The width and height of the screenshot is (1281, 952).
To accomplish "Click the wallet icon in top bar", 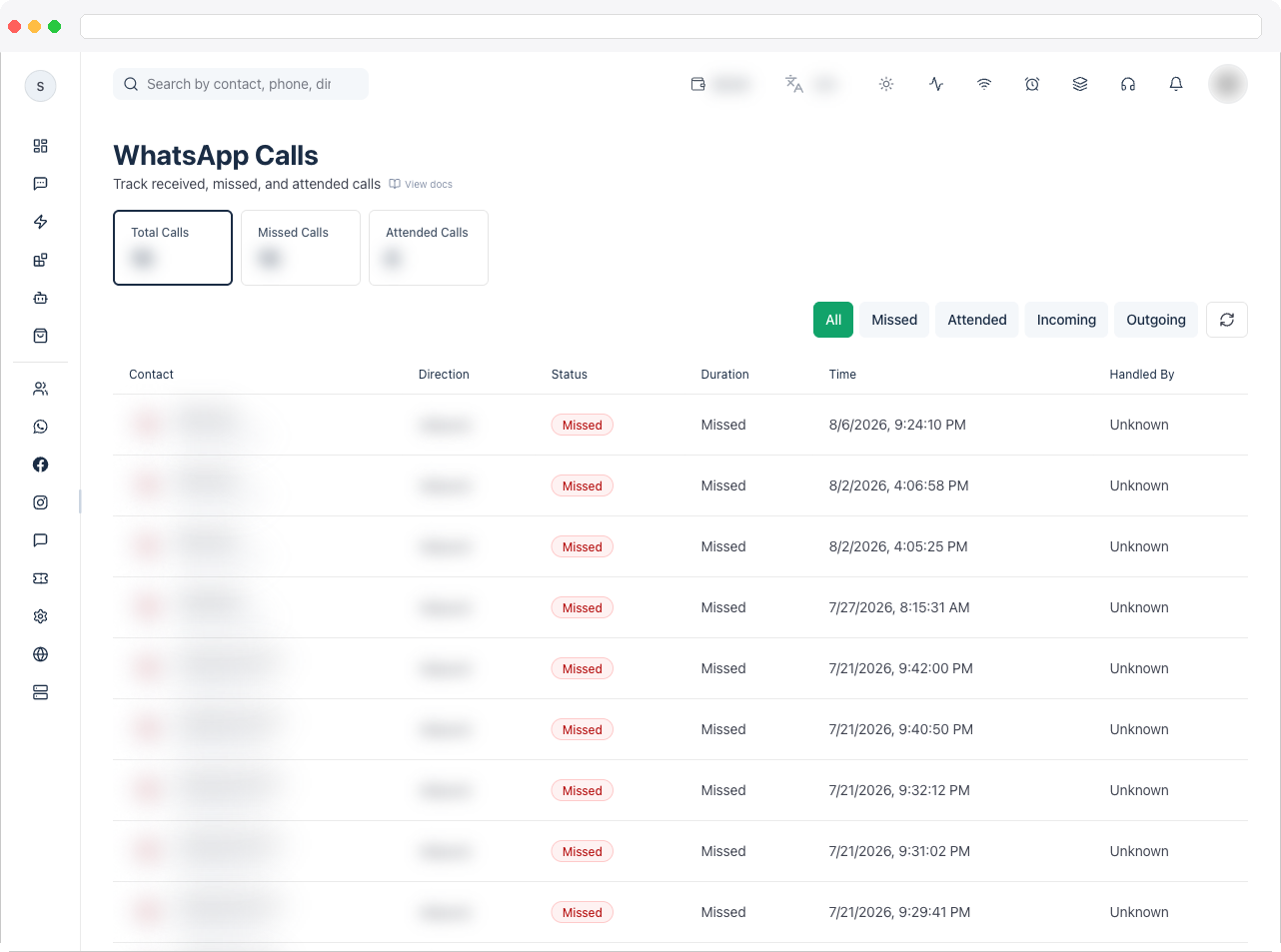I will click(698, 84).
